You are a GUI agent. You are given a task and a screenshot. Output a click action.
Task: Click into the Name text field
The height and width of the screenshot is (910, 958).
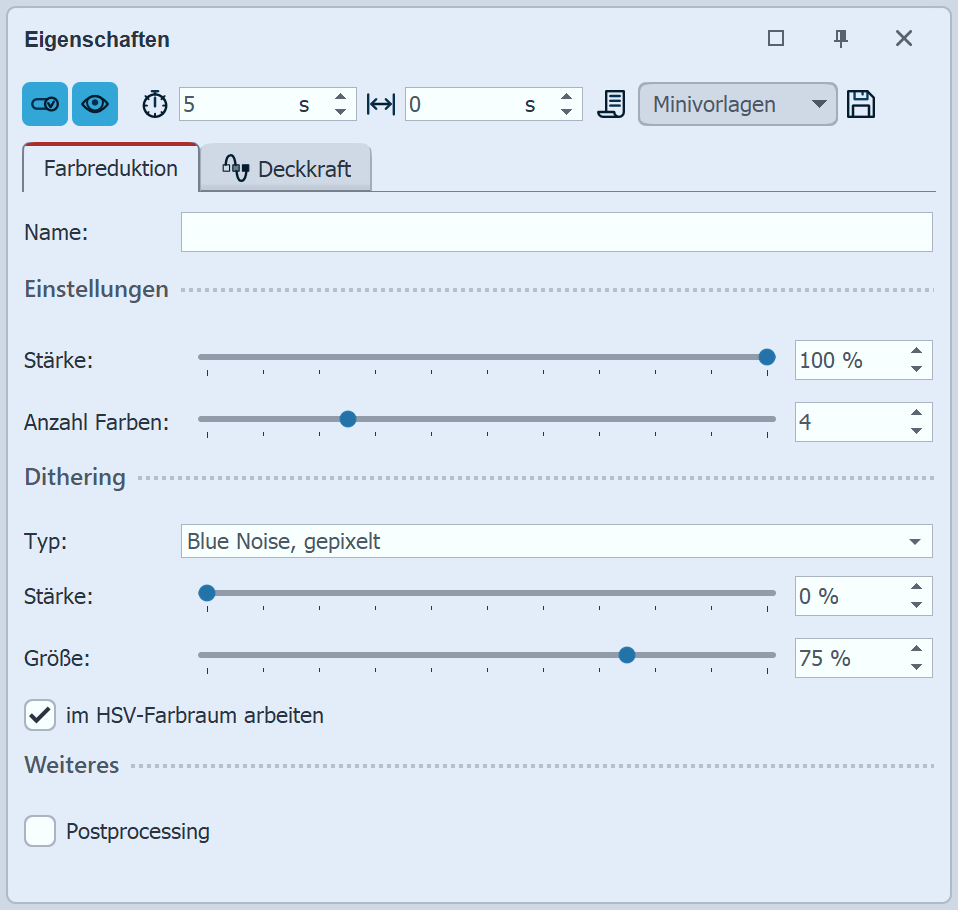click(556, 232)
